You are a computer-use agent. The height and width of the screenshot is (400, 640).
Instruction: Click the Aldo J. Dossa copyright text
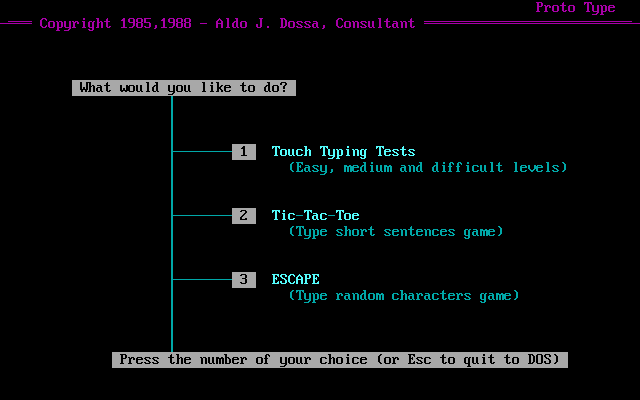(227, 24)
